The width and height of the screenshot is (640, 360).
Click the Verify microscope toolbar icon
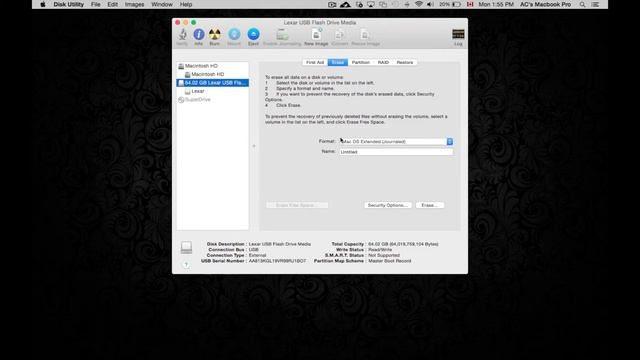tap(182, 34)
